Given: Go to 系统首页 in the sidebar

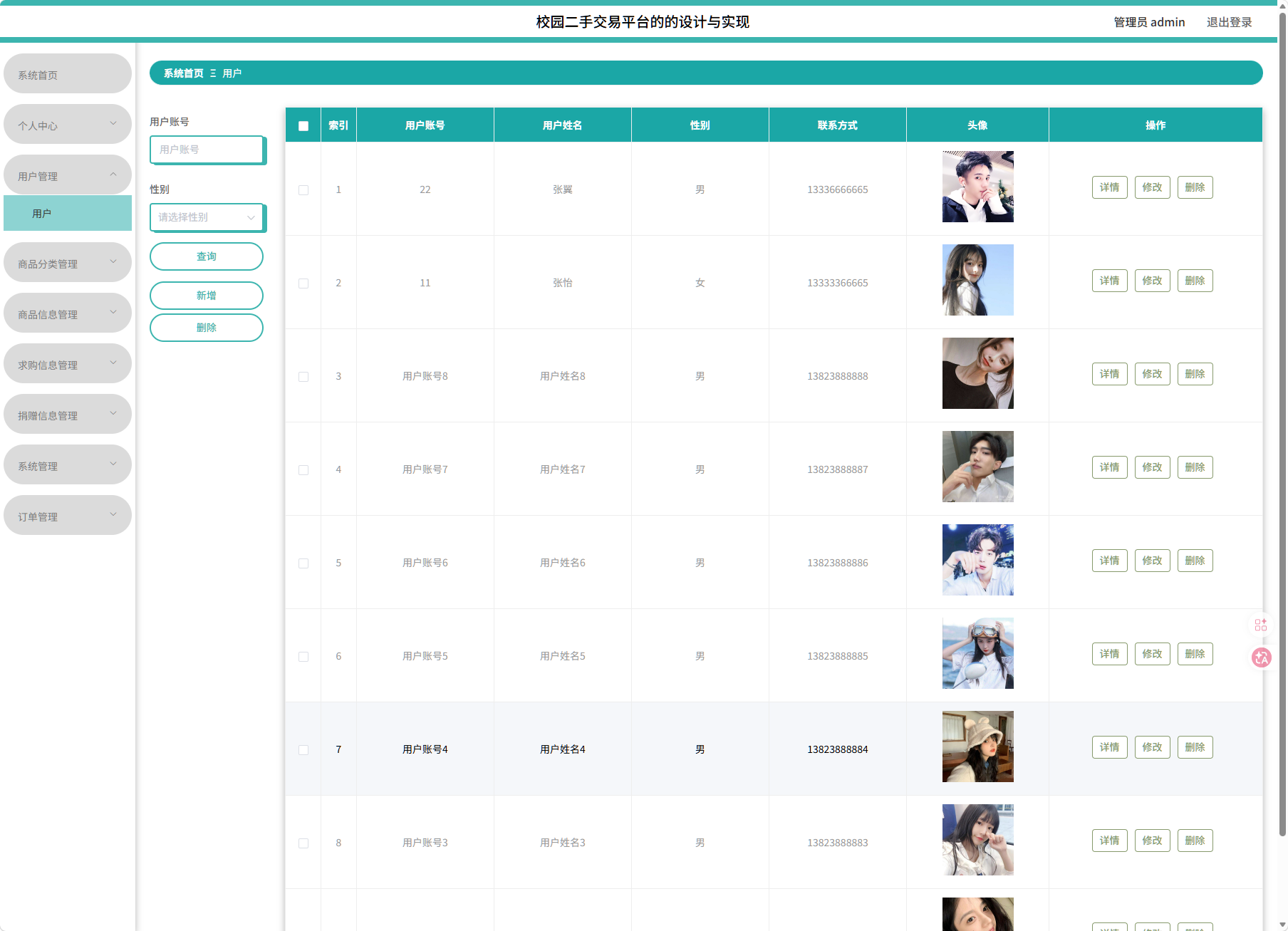Looking at the screenshot, I should tap(68, 74).
